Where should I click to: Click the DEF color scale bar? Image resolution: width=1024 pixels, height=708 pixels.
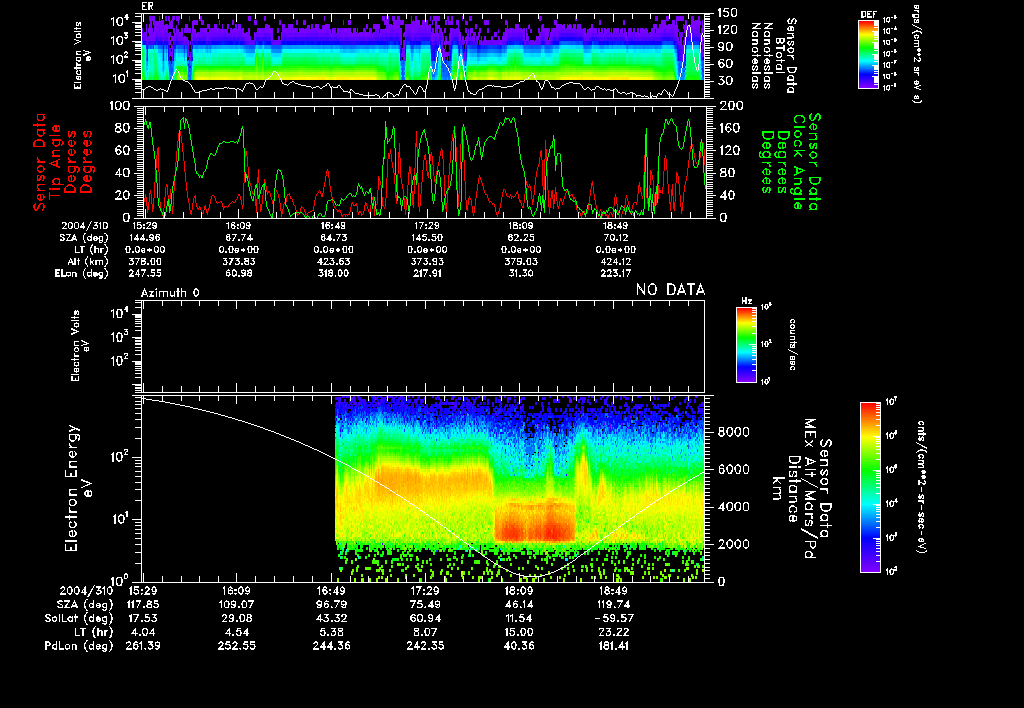(868, 54)
